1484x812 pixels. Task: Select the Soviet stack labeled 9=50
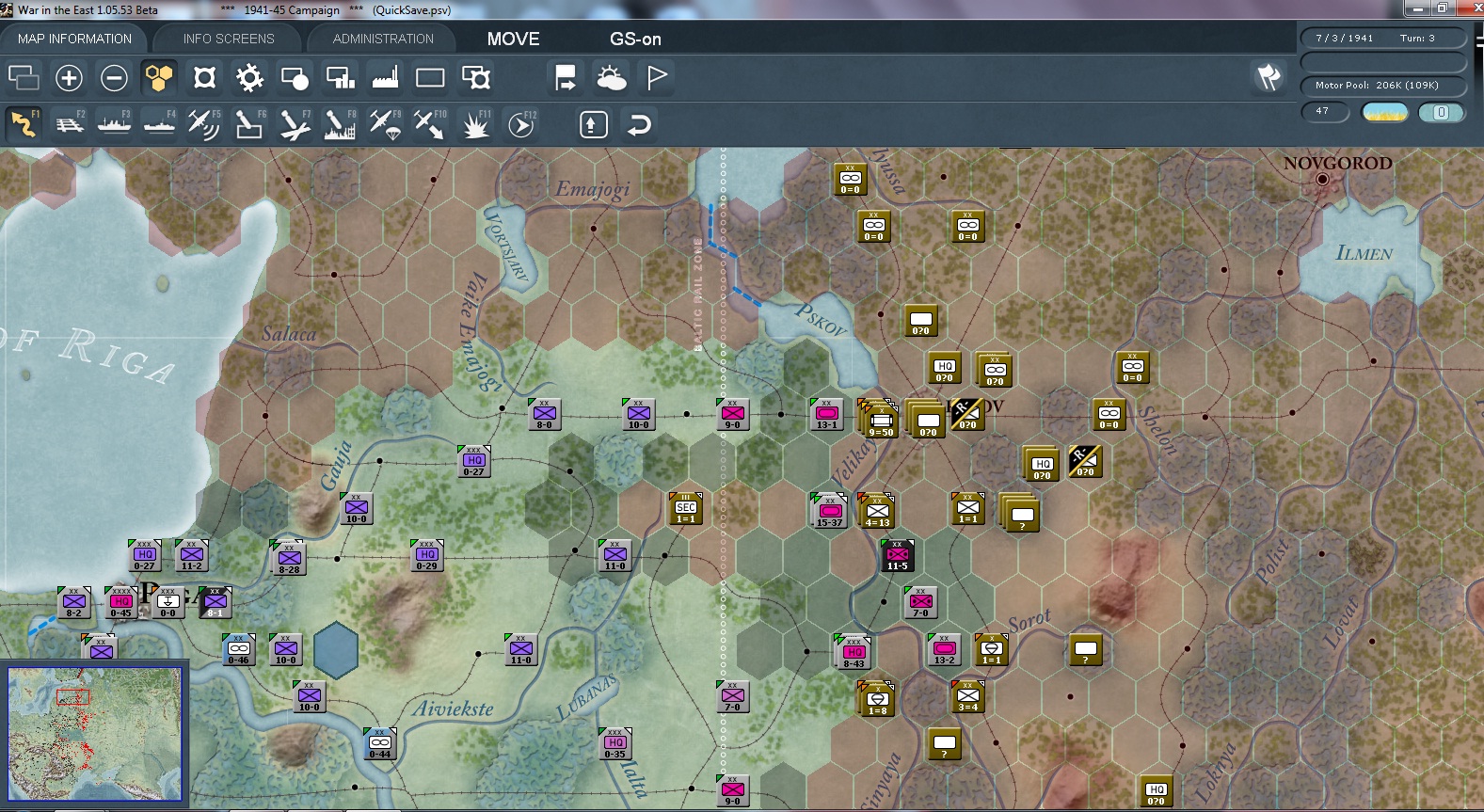coord(879,419)
